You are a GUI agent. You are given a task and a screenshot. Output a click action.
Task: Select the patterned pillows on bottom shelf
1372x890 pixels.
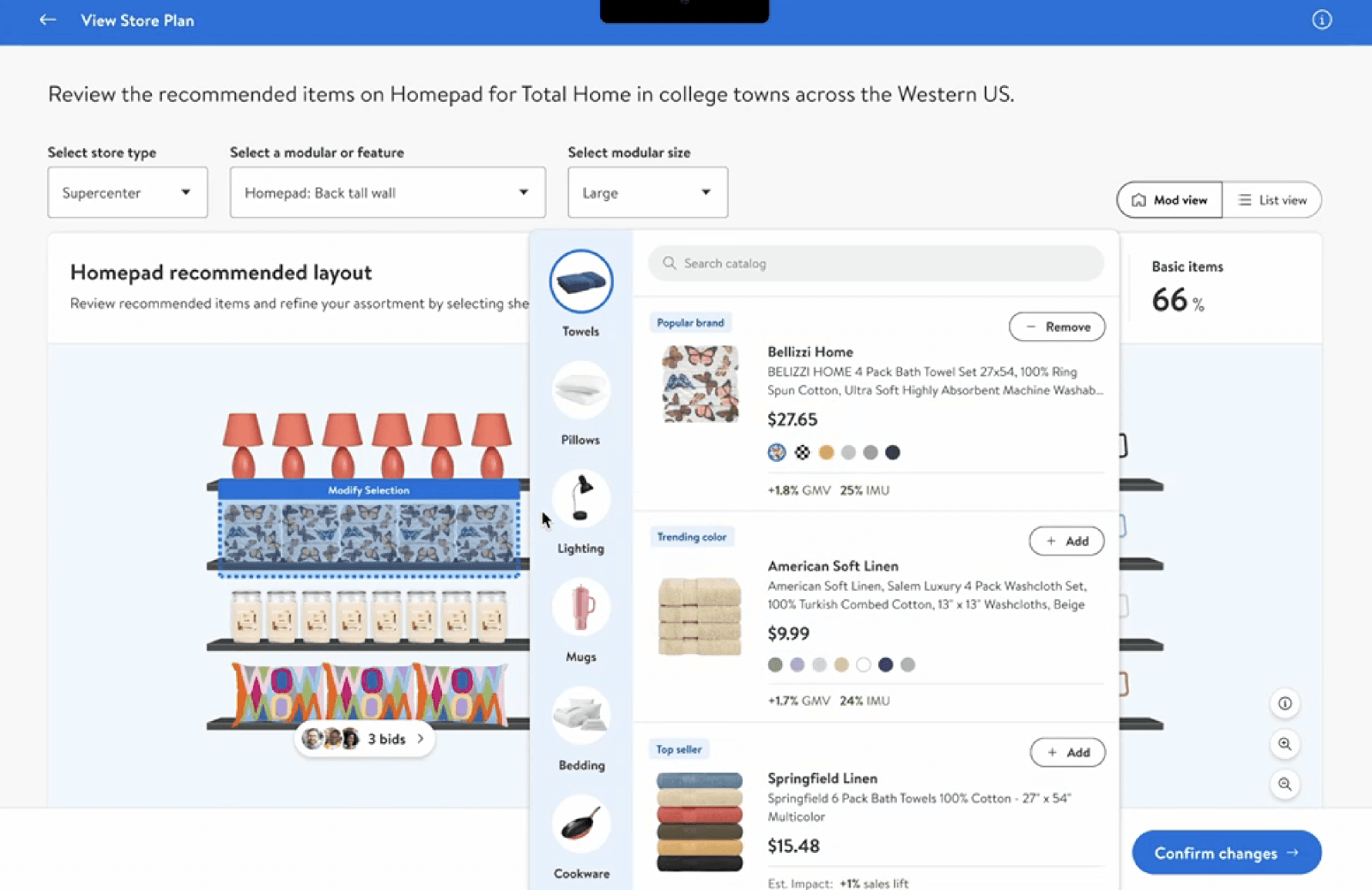point(369,694)
